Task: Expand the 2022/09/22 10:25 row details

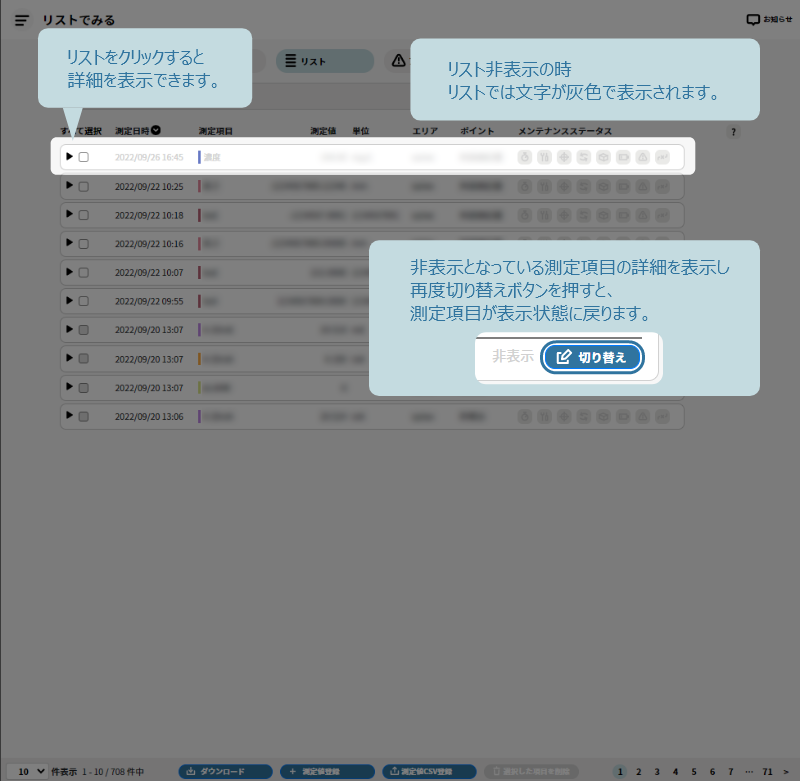Action: click(69, 185)
